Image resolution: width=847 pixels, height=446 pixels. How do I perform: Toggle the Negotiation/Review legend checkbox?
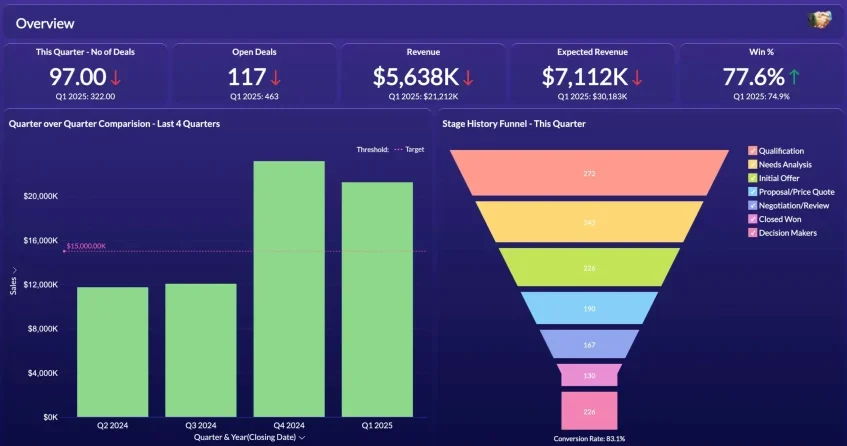[752, 205]
